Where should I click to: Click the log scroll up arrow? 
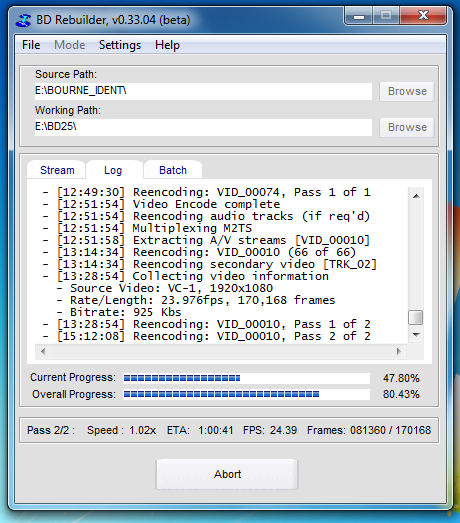click(x=416, y=196)
